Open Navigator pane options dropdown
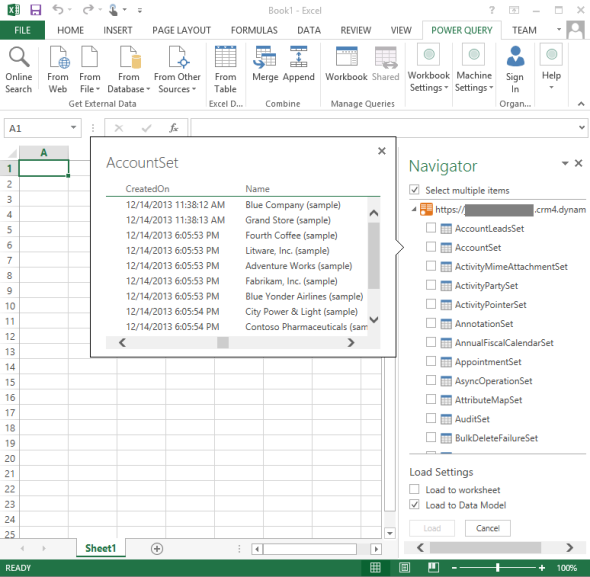 pos(565,163)
